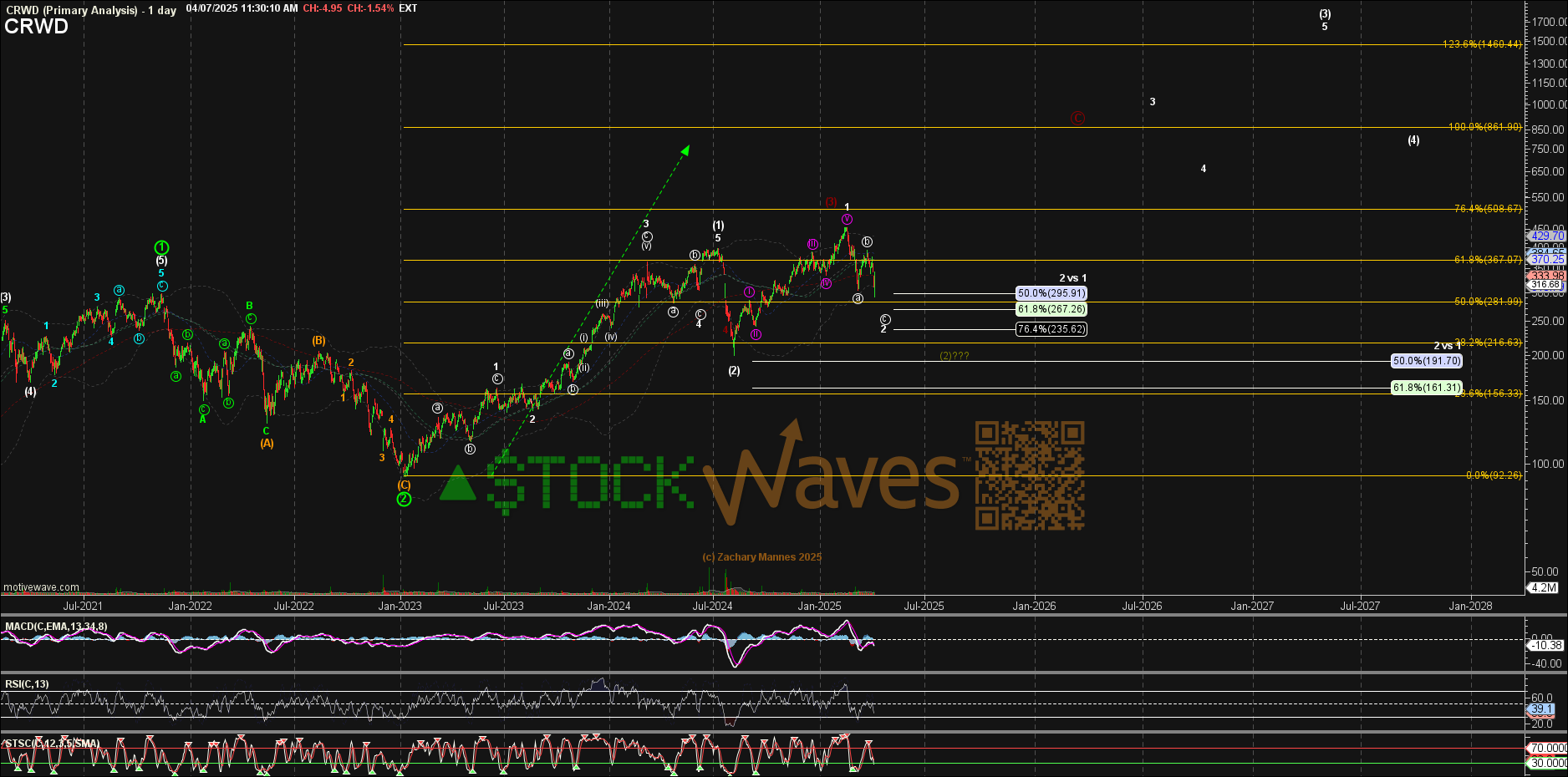Click Jan-2025 on the time axis
1568x777 pixels.
point(819,607)
